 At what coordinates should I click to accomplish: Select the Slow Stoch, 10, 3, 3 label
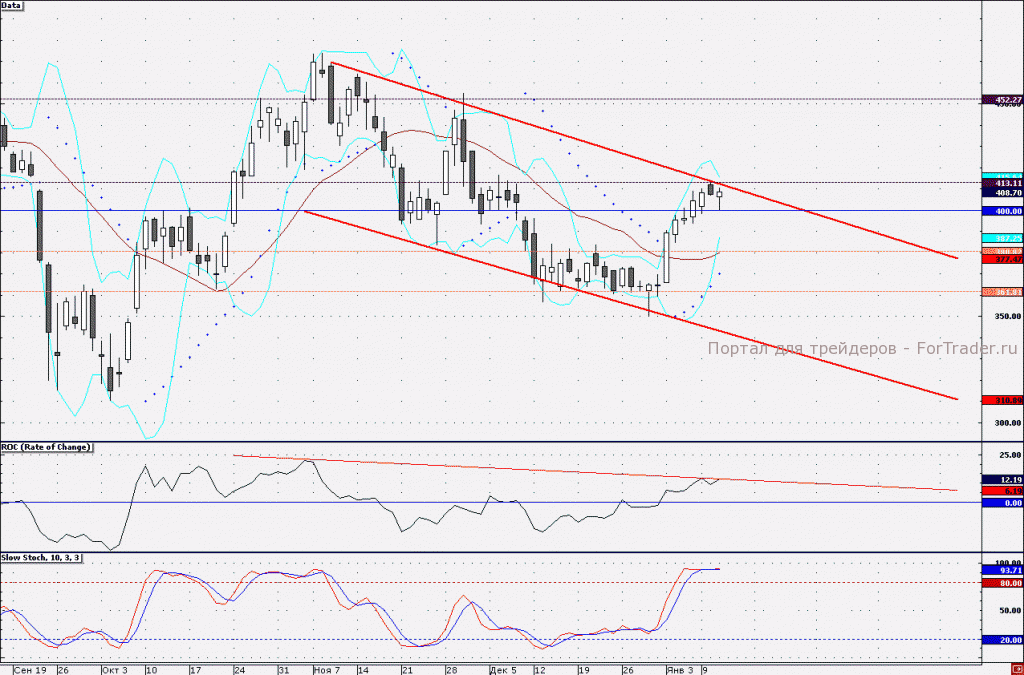click(41, 557)
